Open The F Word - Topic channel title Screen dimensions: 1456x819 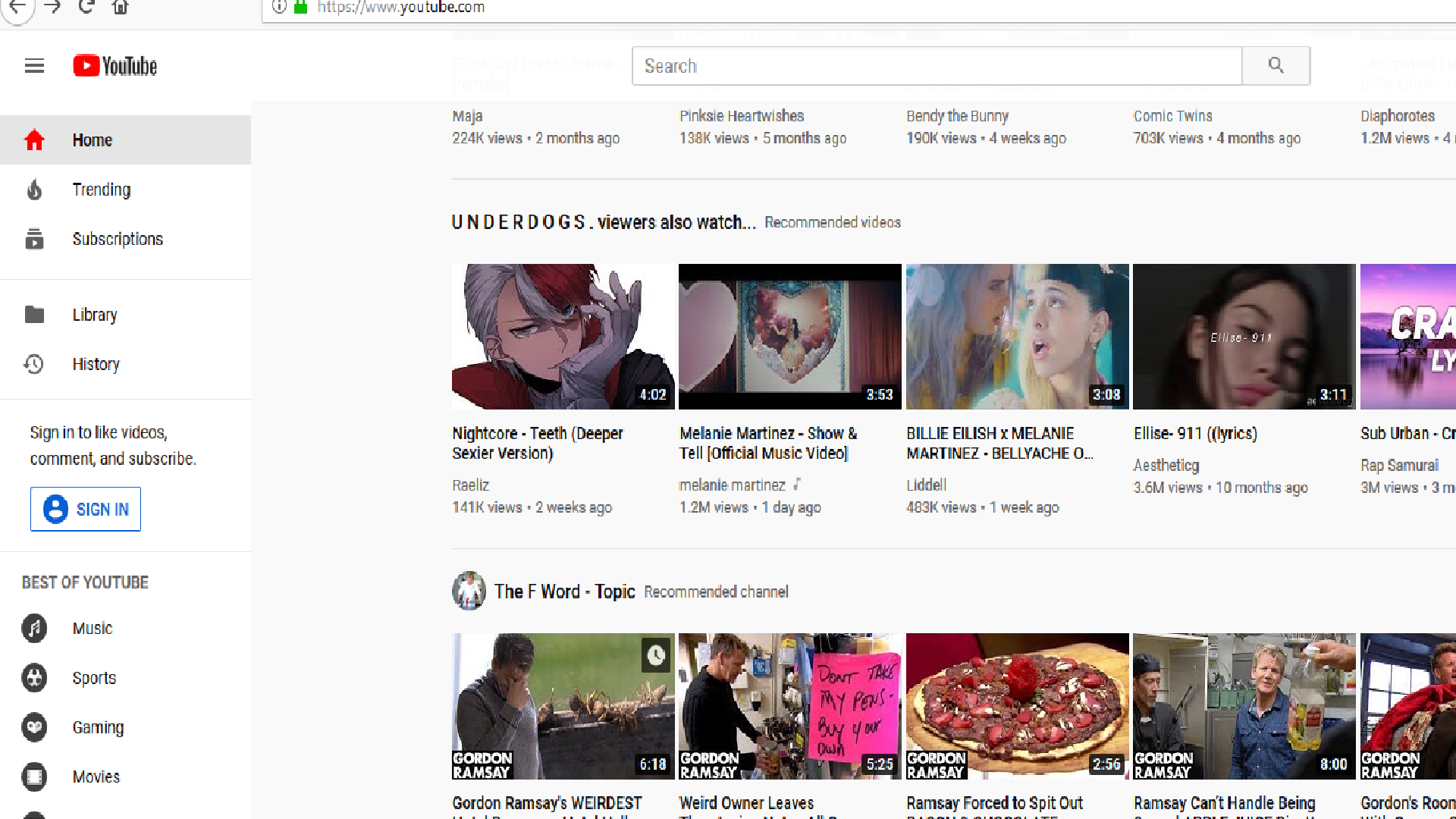(564, 591)
